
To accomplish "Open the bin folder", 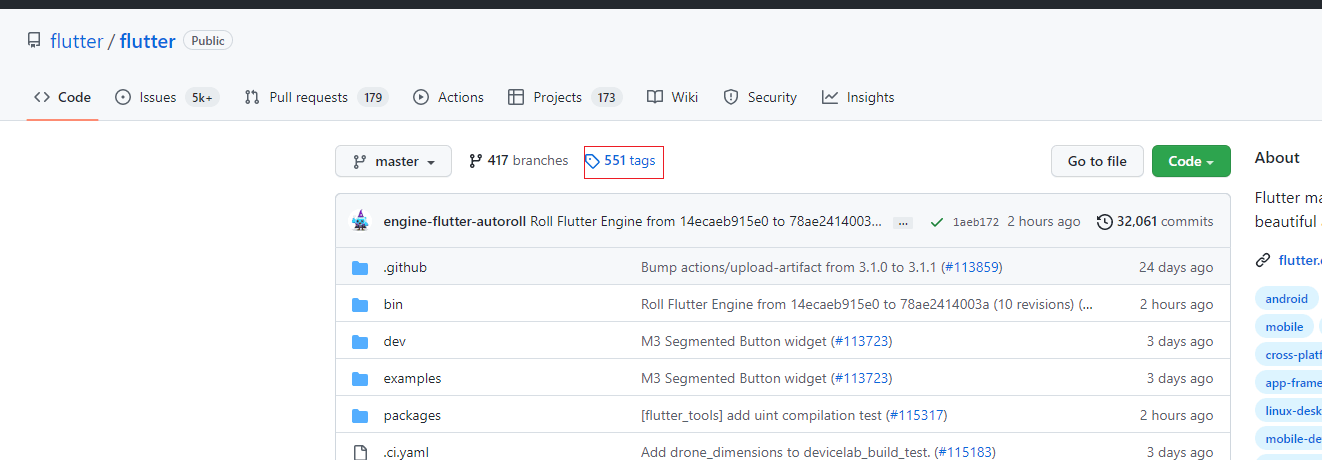I will point(393,304).
